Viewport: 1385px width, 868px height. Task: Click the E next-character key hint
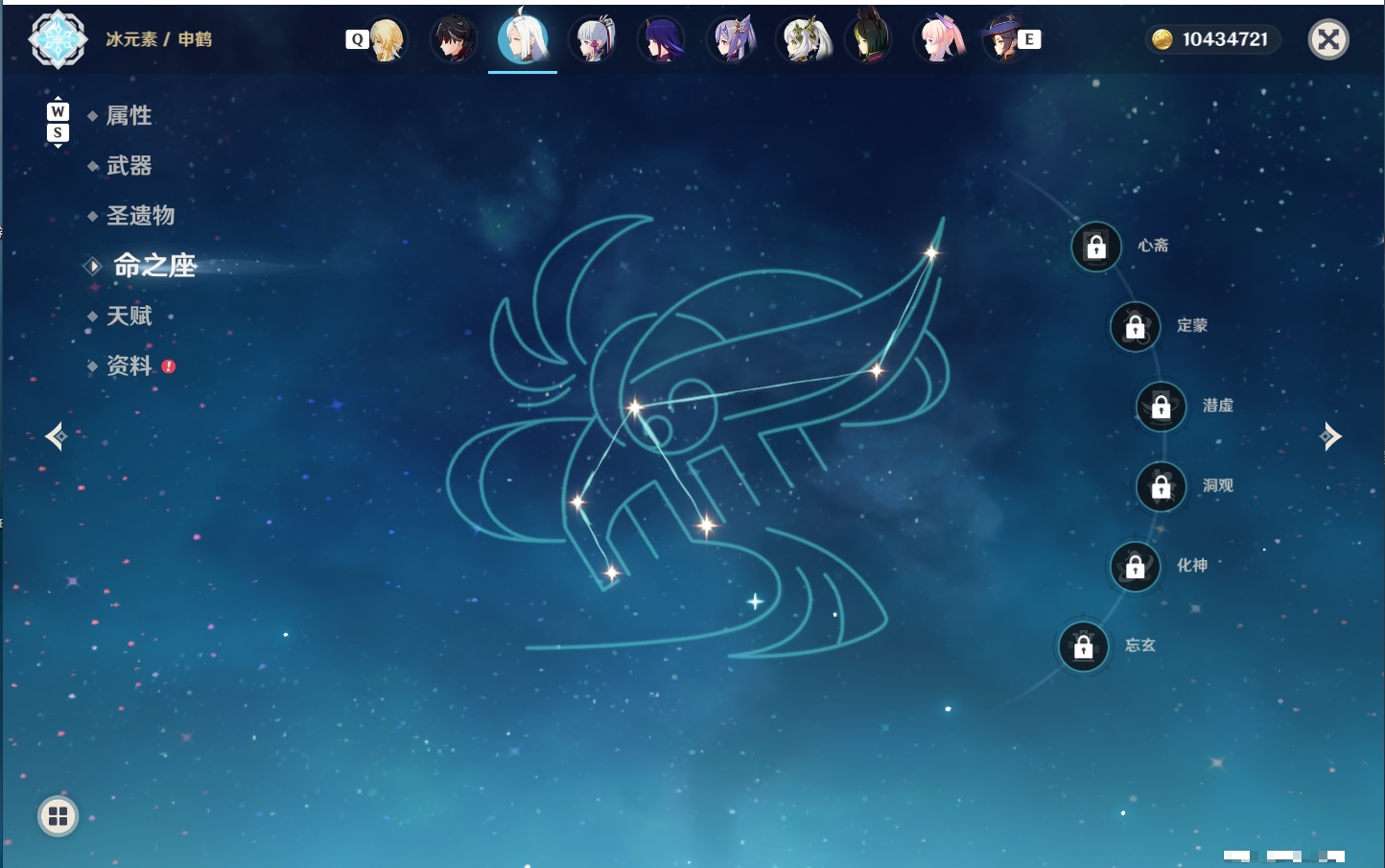1029,39
